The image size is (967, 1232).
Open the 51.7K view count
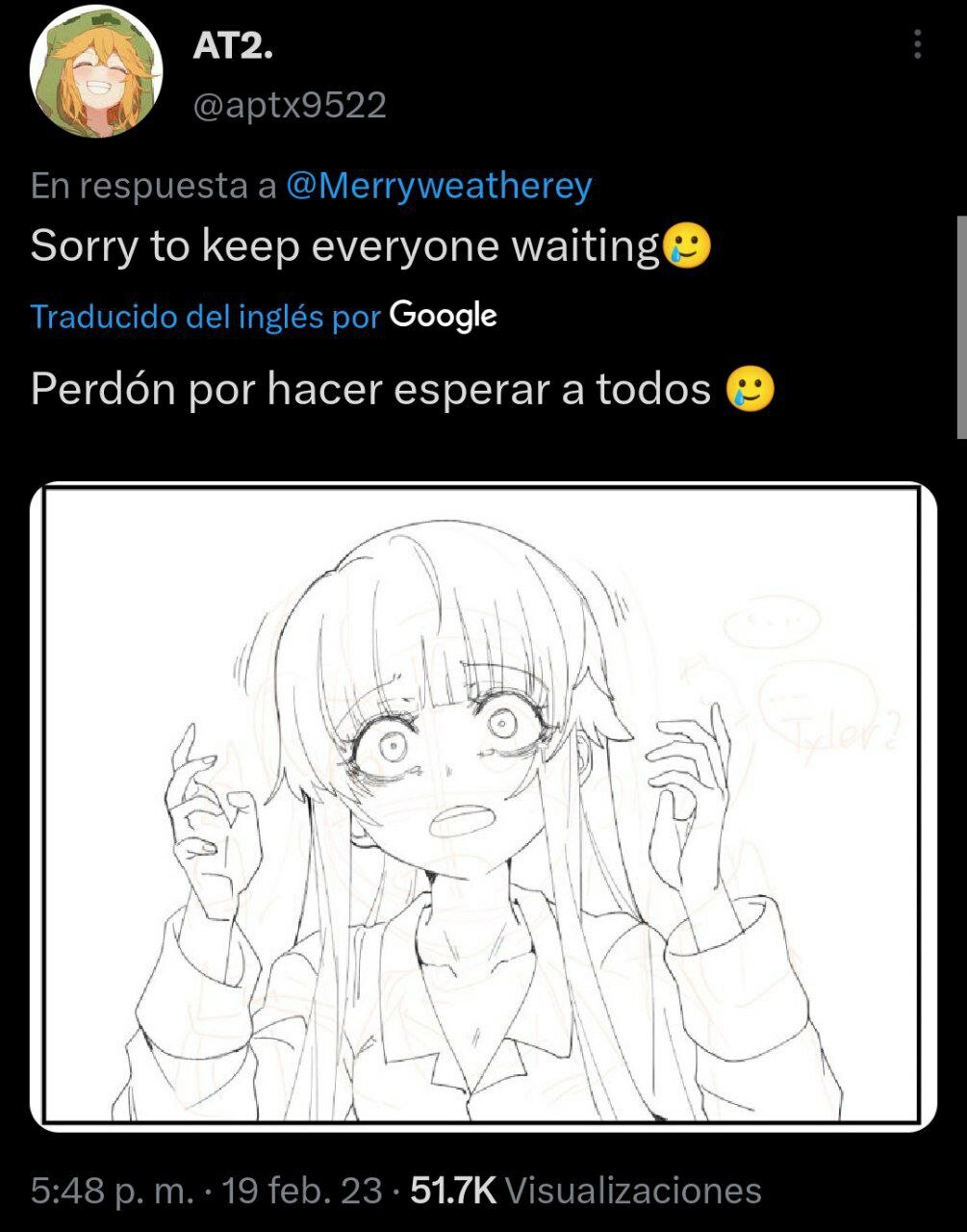coord(453,1191)
